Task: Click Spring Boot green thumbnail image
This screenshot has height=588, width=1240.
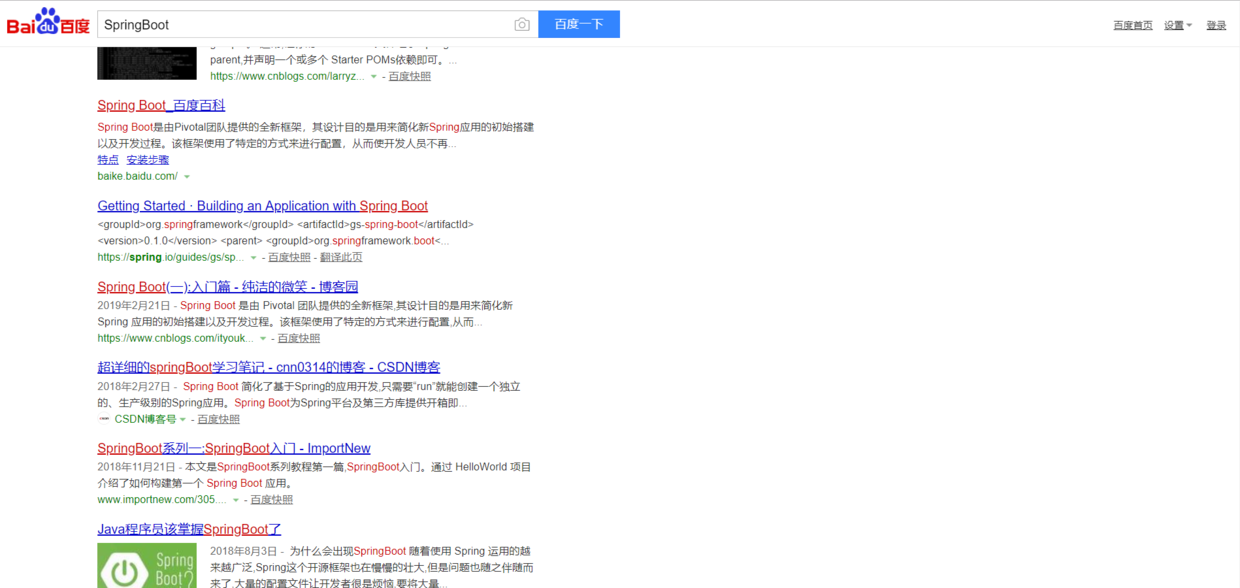Action: coord(146,566)
